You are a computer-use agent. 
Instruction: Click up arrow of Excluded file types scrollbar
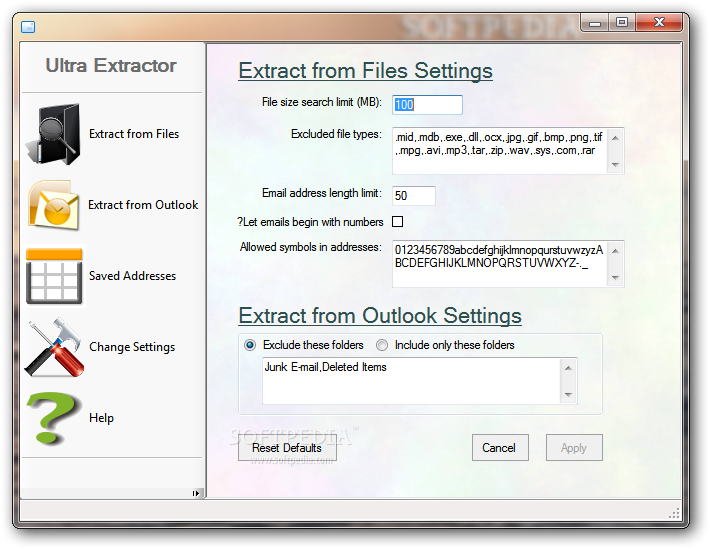point(615,137)
